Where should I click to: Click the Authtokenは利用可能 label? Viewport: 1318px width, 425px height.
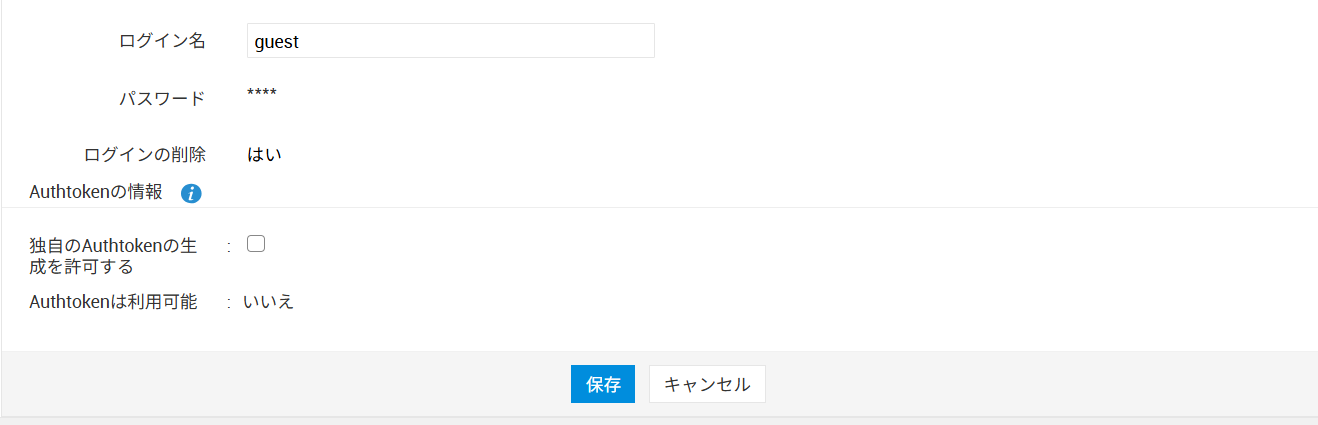point(113,302)
